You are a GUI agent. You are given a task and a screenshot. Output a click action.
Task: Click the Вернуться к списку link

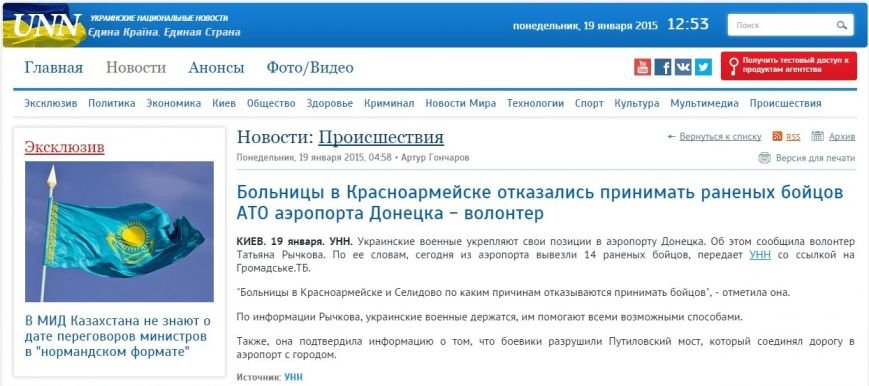coord(720,136)
